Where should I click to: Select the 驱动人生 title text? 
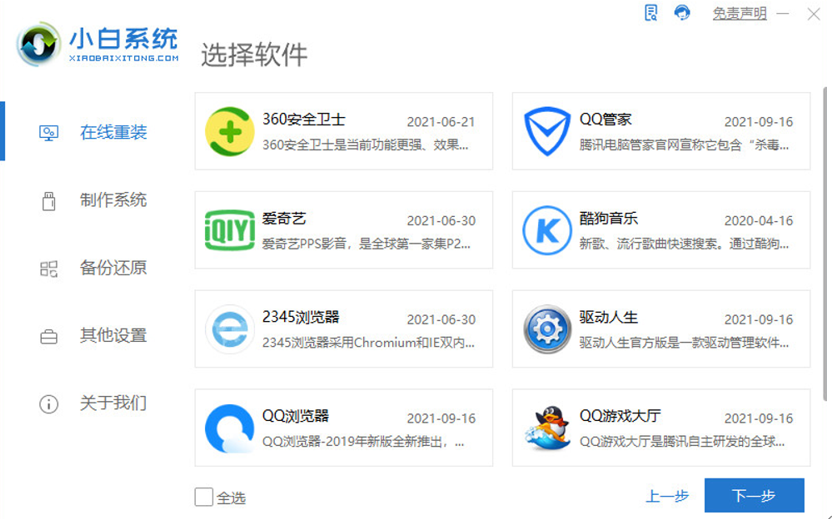click(608, 317)
